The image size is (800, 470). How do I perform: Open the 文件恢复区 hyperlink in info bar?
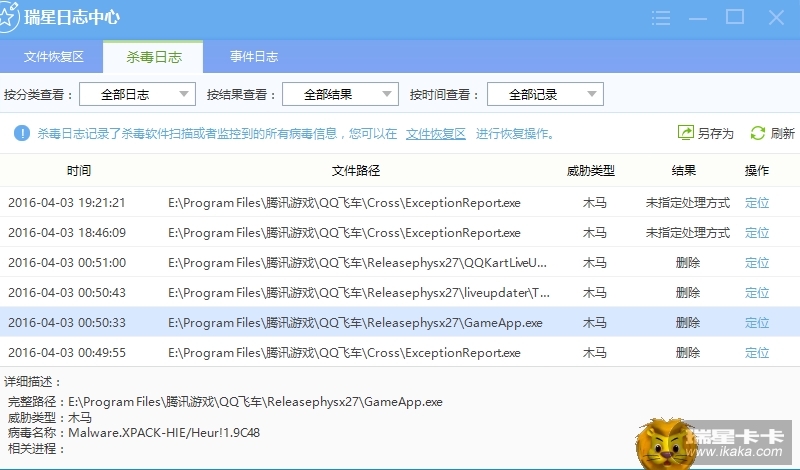pos(436,134)
